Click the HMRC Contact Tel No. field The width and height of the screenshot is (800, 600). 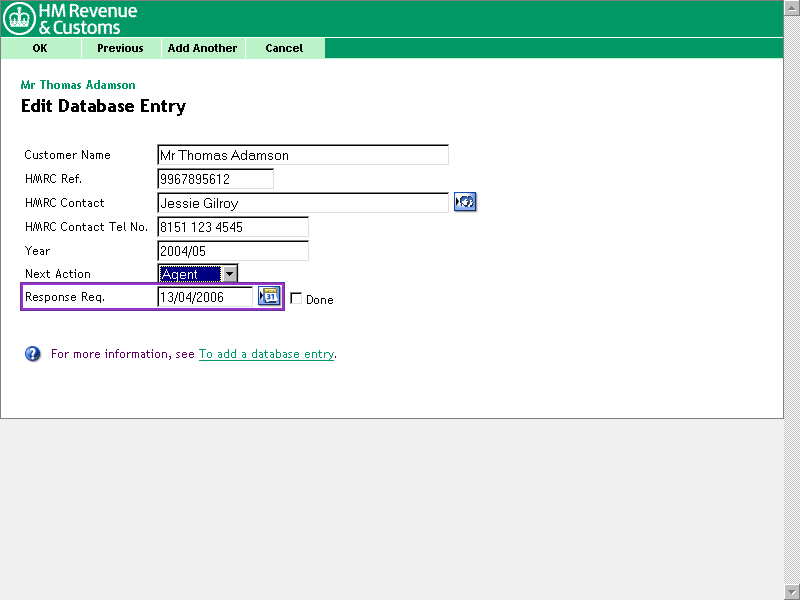(x=233, y=227)
